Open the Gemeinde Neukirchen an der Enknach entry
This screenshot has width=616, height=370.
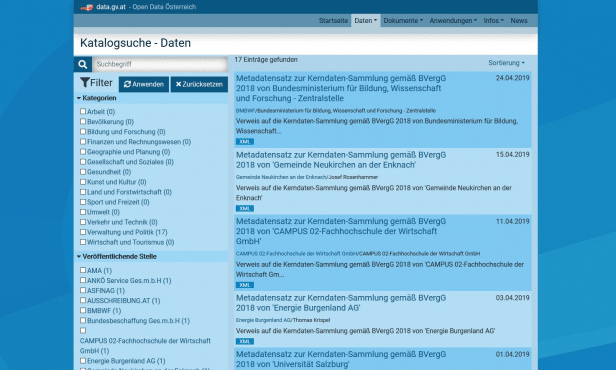point(341,160)
